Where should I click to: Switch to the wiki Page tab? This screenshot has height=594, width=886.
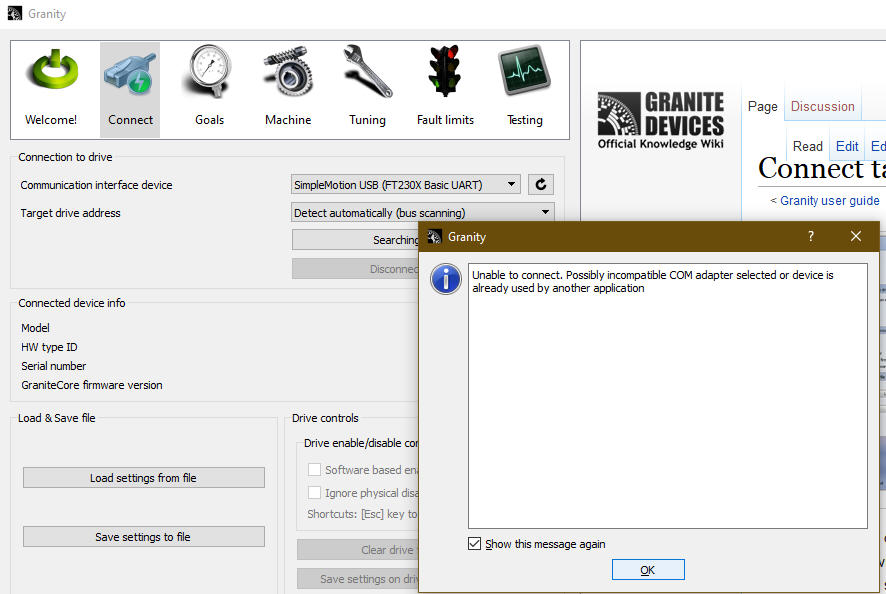(x=762, y=106)
